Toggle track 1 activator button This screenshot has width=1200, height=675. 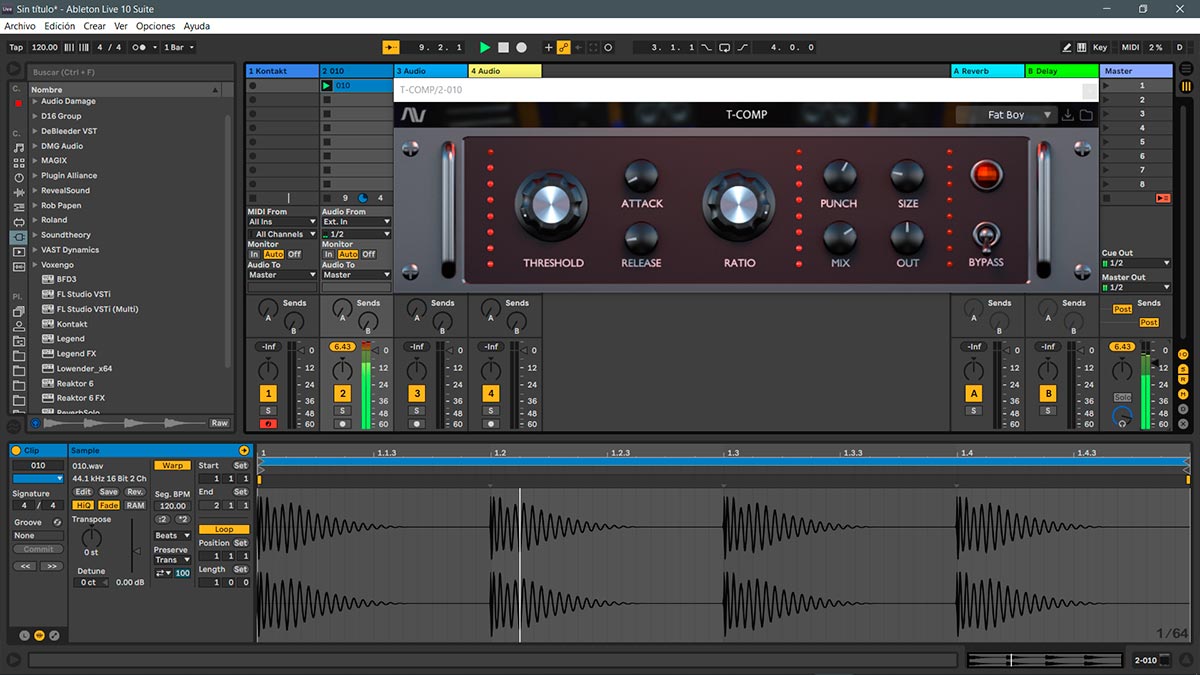(268, 394)
